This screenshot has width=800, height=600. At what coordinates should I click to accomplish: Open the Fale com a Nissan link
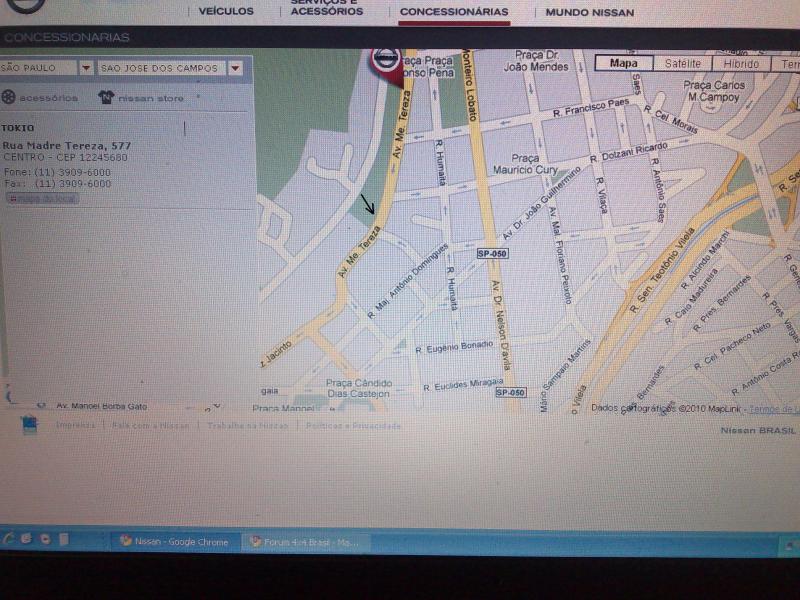point(150,426)
